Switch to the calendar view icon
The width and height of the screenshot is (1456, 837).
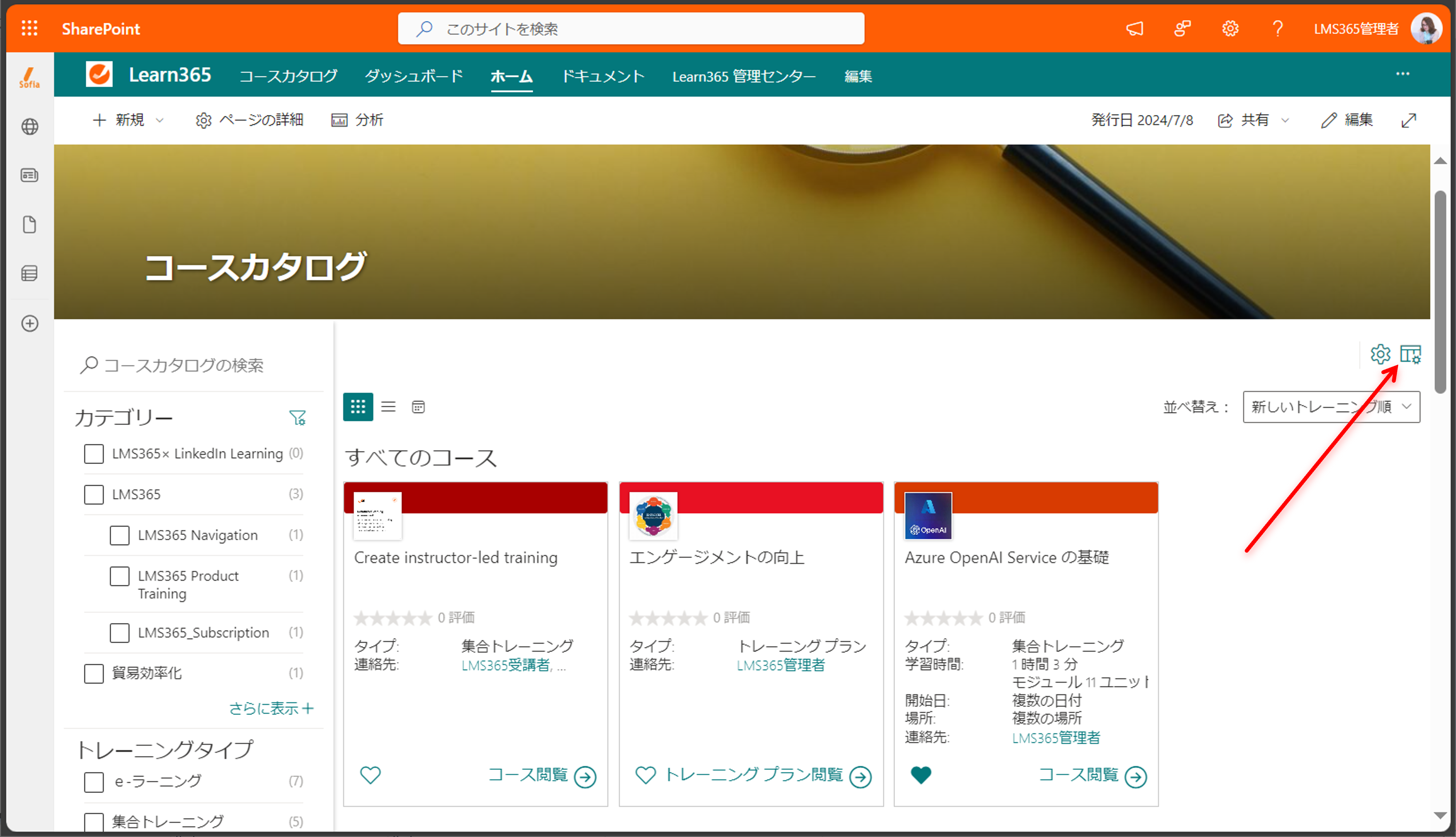click(x=418, y=407)
